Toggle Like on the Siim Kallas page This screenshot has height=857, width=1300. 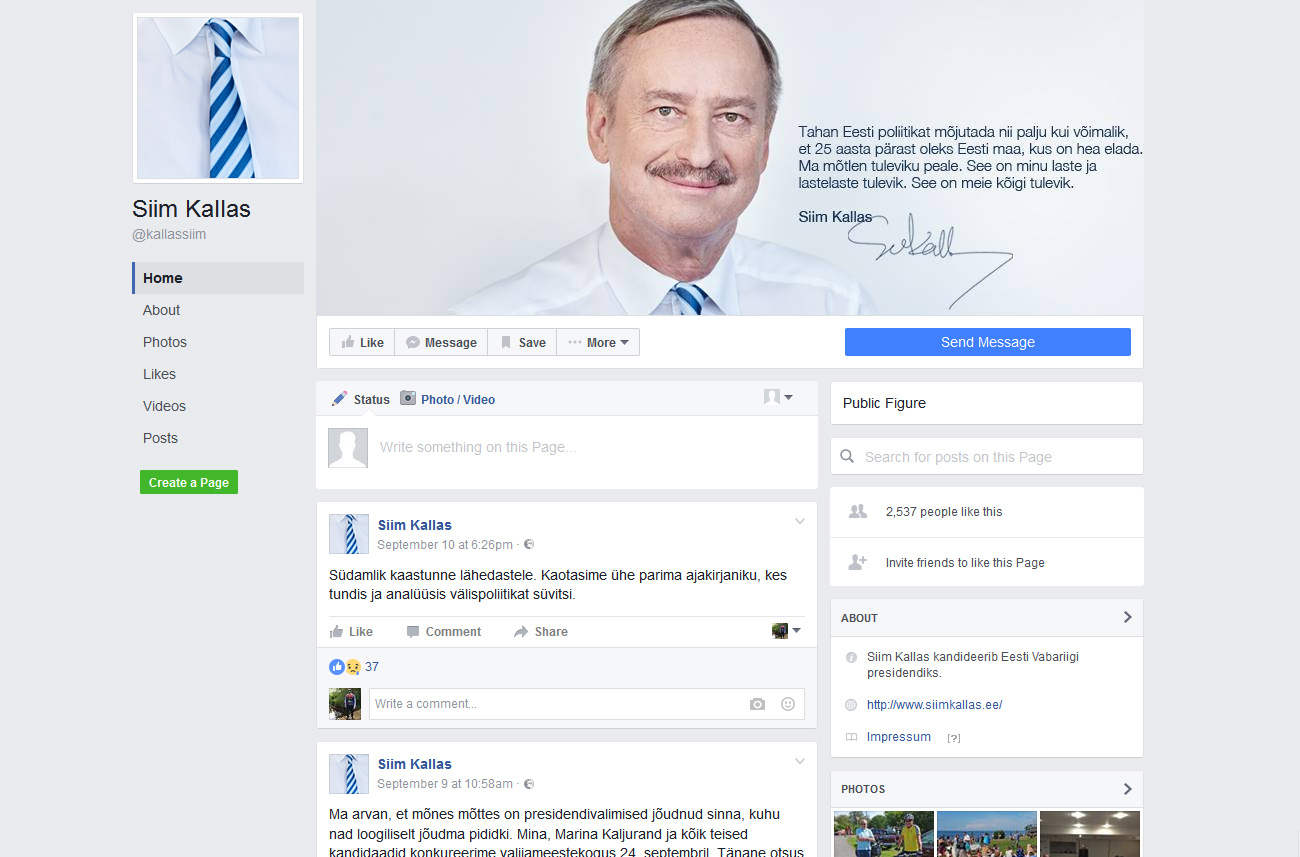362,342
